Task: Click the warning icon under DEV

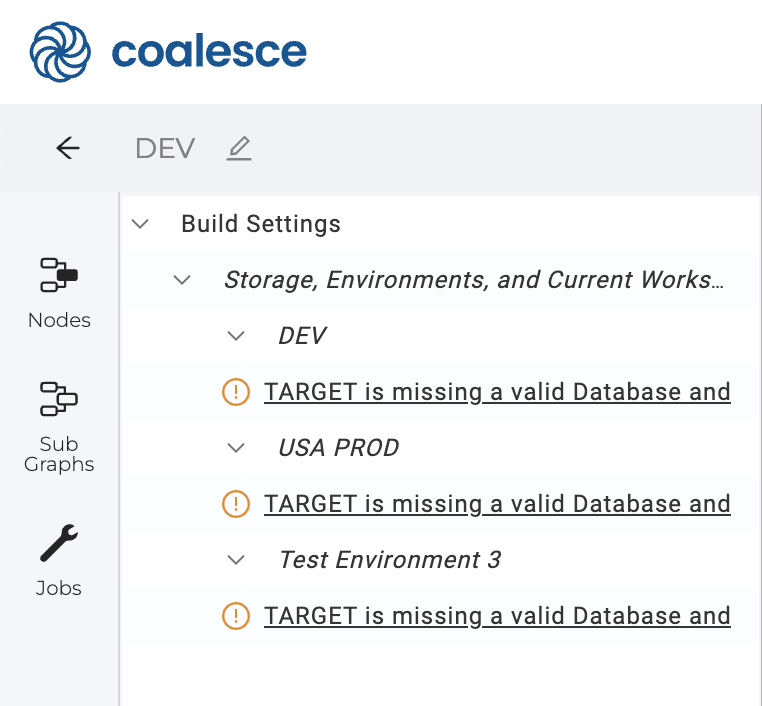Action: coord(235,392)
